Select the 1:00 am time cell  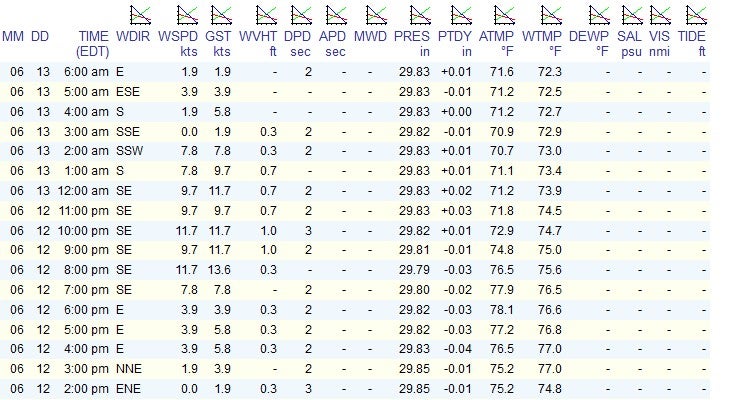tap(86, 171)
